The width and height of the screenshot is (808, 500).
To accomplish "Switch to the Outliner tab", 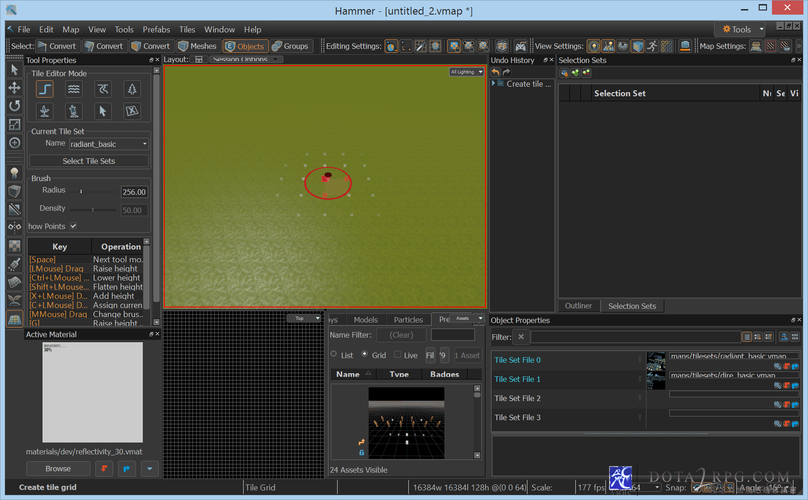I will 578,306.
